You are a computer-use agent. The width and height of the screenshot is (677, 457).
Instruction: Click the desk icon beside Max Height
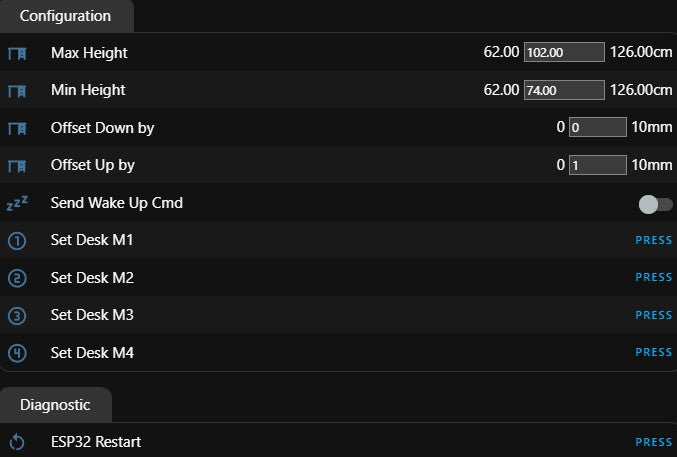click(17, 54)
